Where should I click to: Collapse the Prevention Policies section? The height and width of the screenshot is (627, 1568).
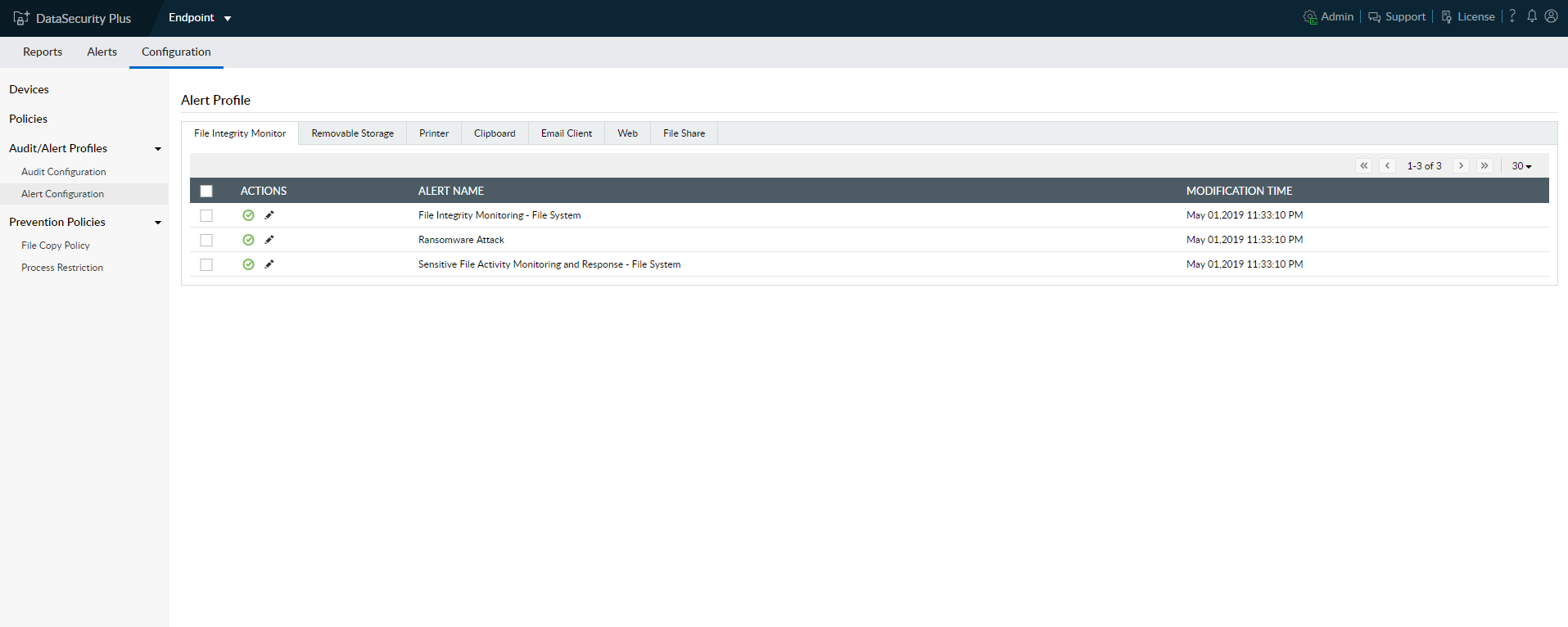coord(158,223)
